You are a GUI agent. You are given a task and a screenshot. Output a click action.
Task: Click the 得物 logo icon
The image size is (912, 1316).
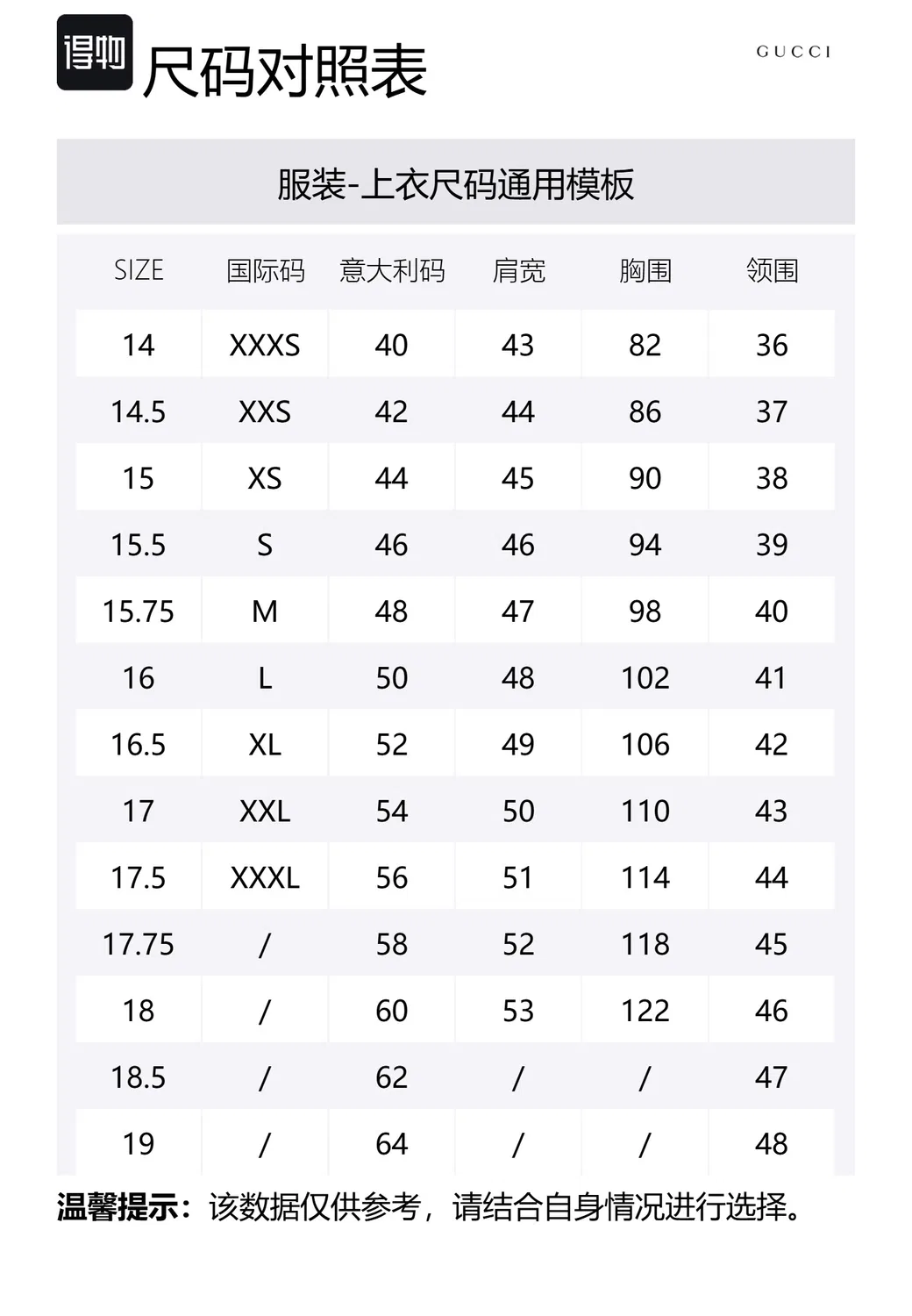pyautogui.click(x=95, y=53)
